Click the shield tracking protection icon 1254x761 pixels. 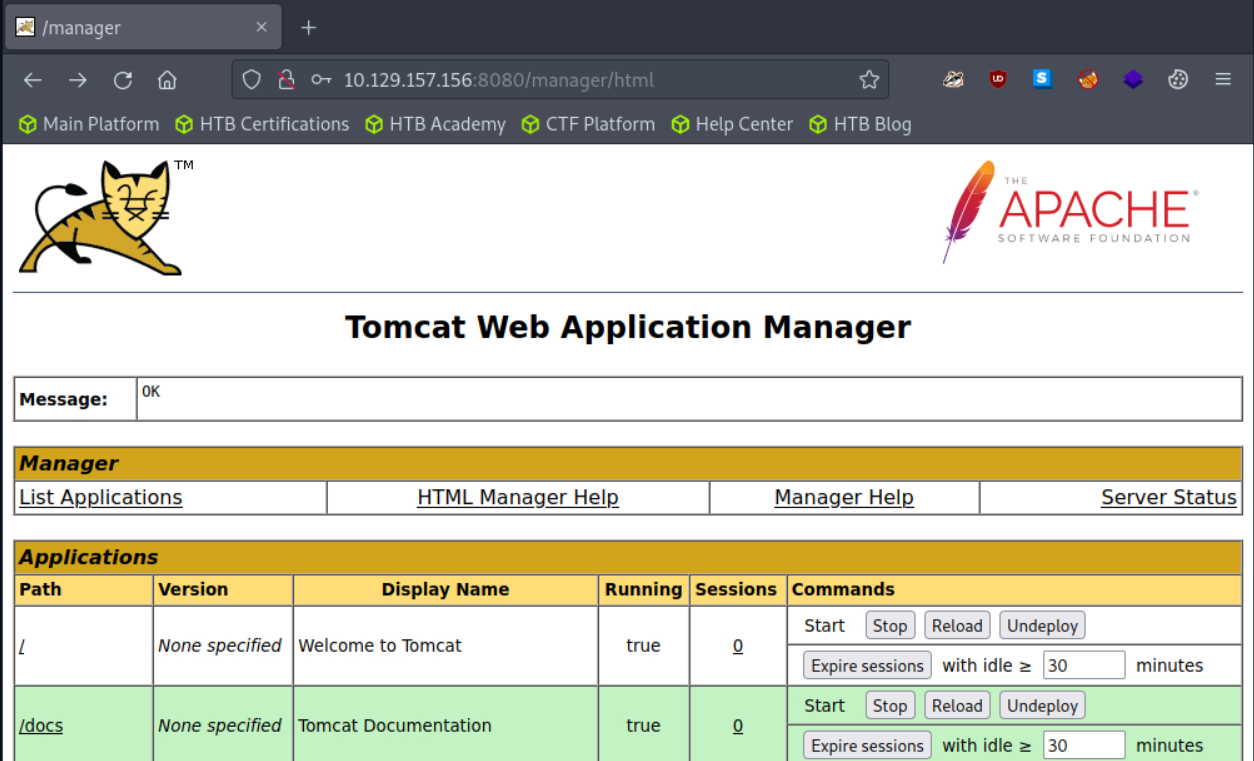[252, 80]
